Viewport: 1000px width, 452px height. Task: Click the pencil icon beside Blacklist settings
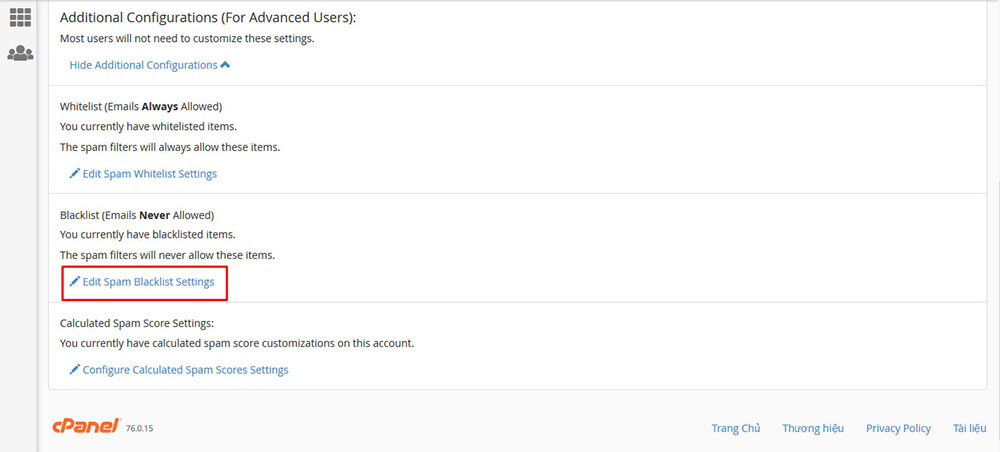(75, 281)
